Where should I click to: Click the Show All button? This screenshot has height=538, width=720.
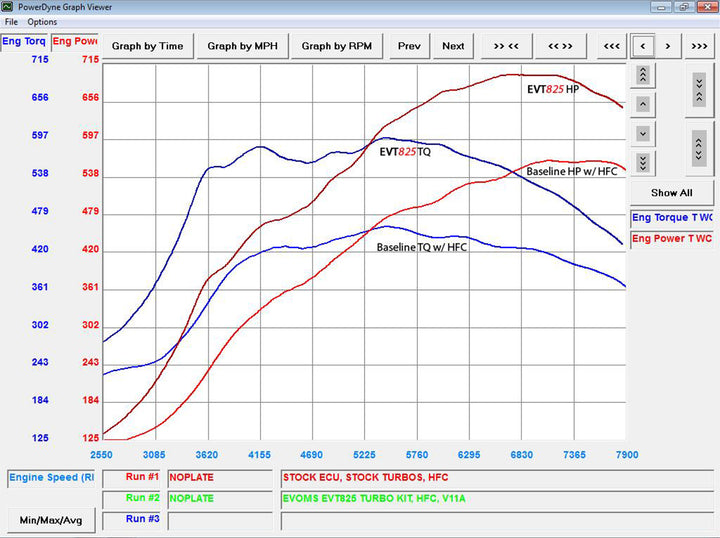pyautogui.click(x=671, y=193)
